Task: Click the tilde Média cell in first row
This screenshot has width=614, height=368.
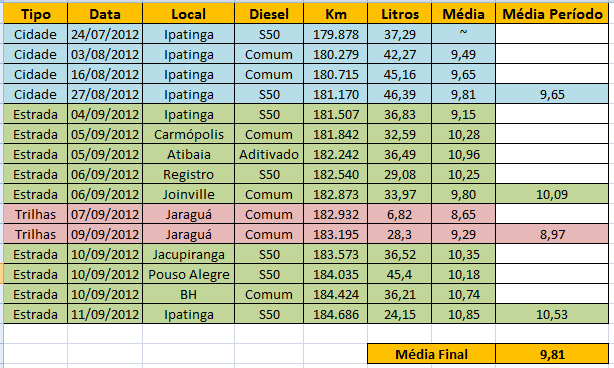Action: (463, 34)
